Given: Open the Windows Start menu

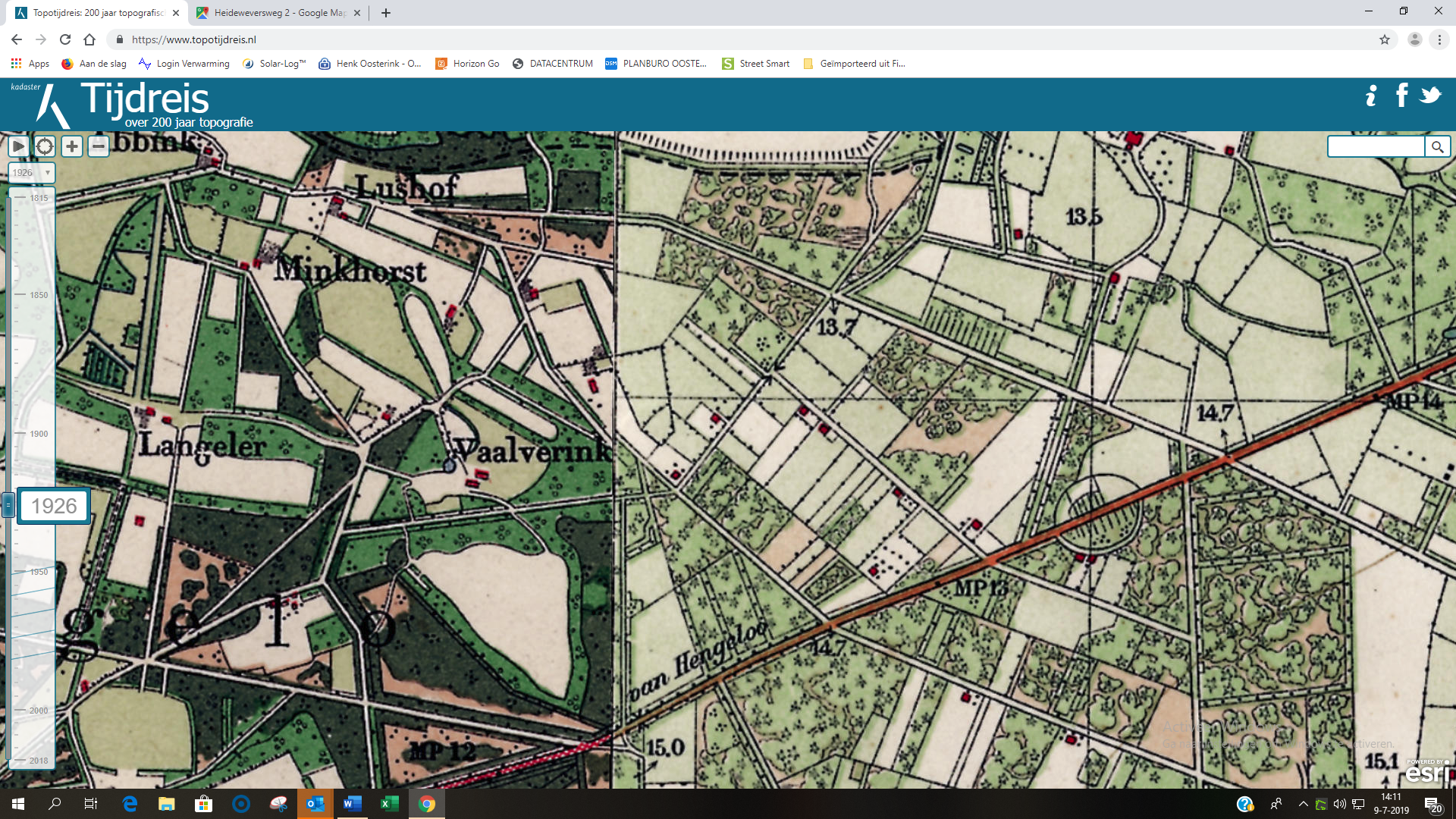Looking at the screenshot, I should pos(18,804).
